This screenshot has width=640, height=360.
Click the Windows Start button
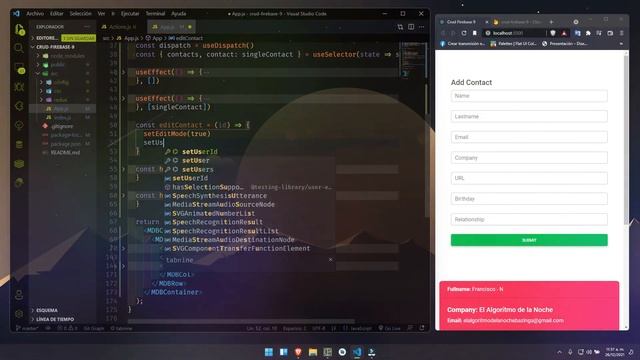point(269,352)
